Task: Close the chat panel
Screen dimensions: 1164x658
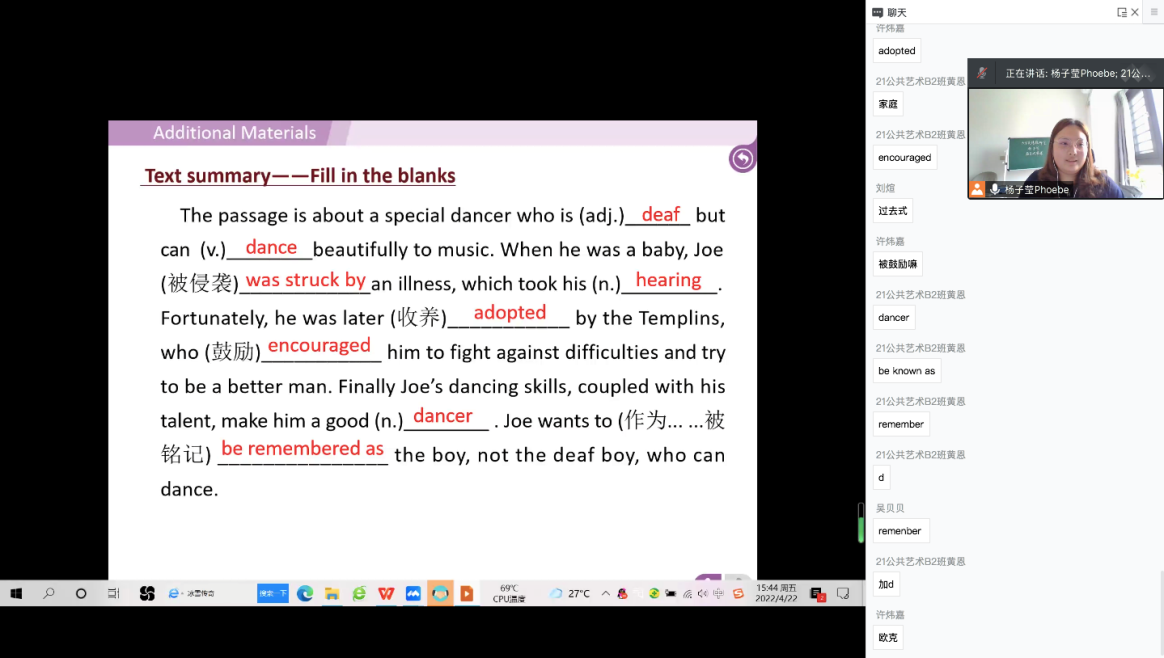Action: tap(1135, 12)
